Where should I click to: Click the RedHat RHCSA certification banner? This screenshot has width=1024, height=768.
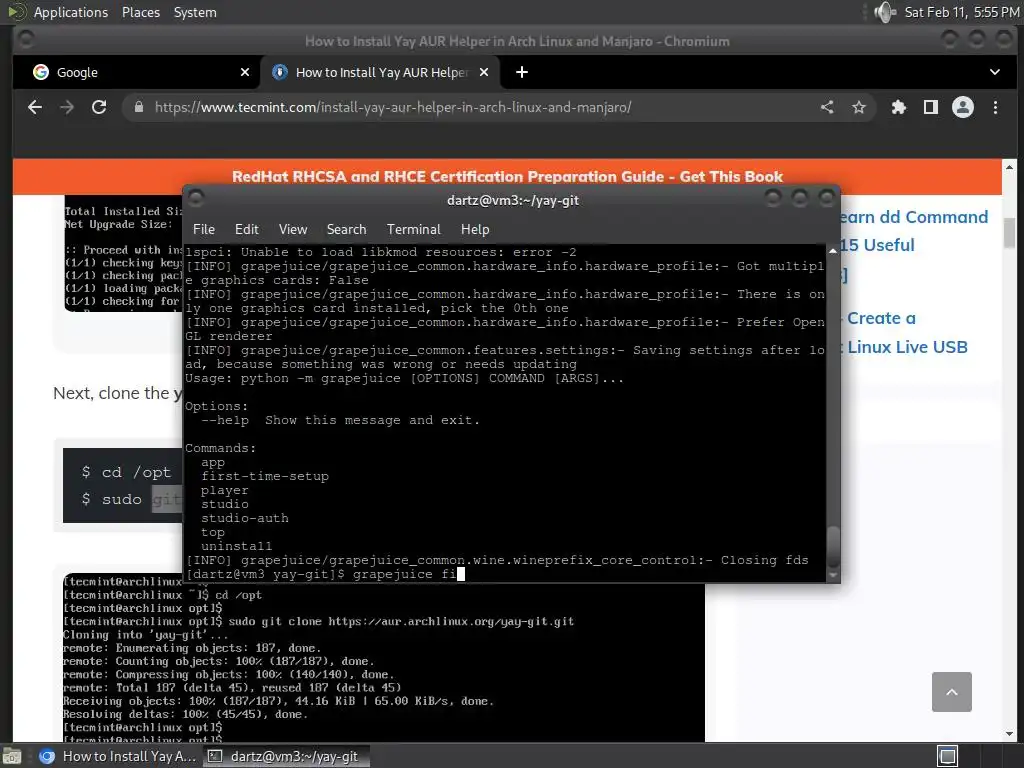[x=507, y=176]
